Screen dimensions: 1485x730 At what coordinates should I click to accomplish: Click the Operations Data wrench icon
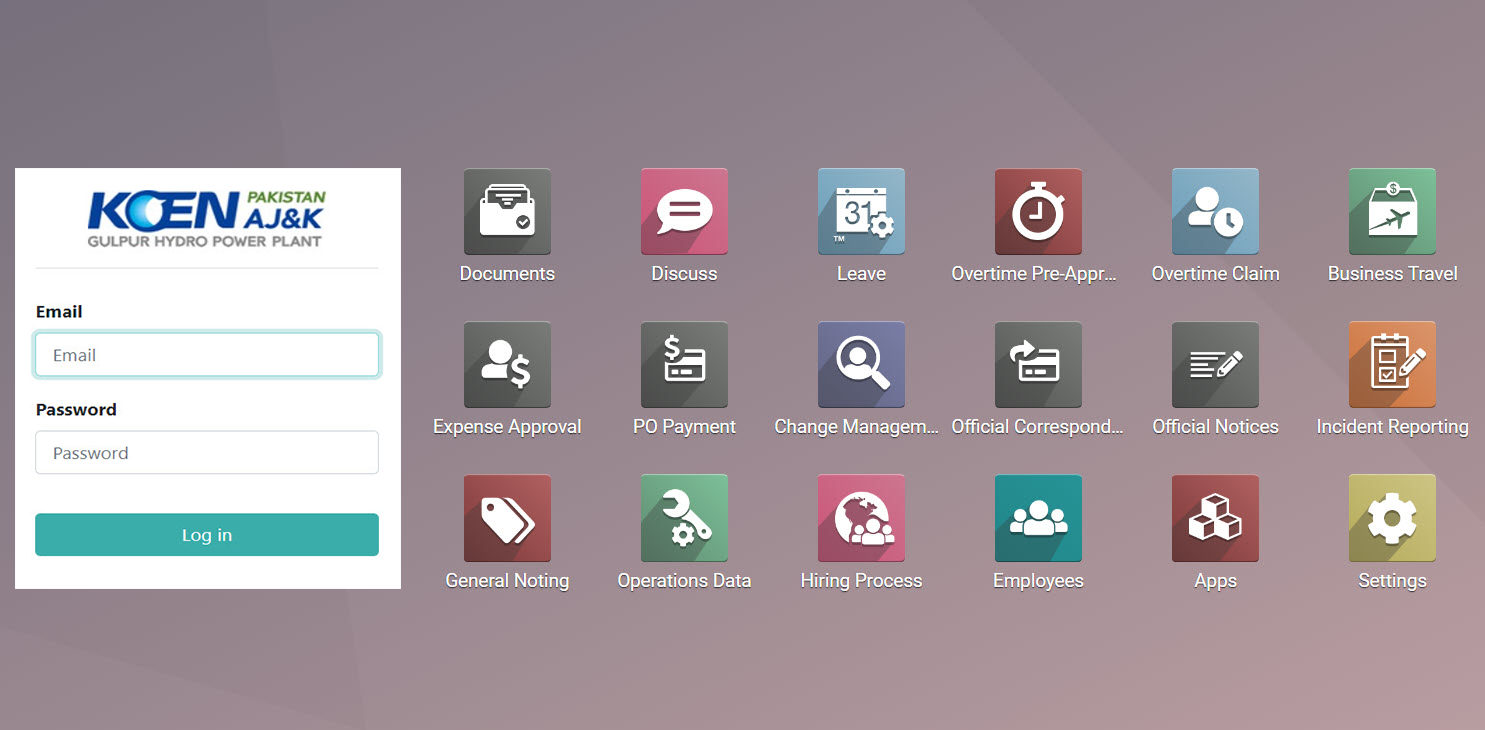click(x=684, y=518)
